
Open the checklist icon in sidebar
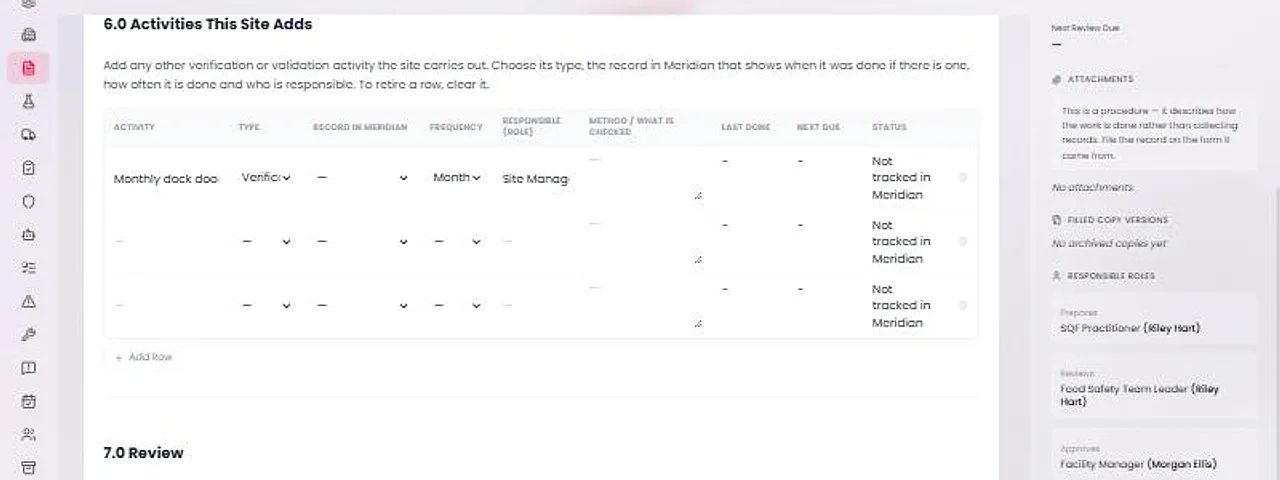[x=28, y=268]
